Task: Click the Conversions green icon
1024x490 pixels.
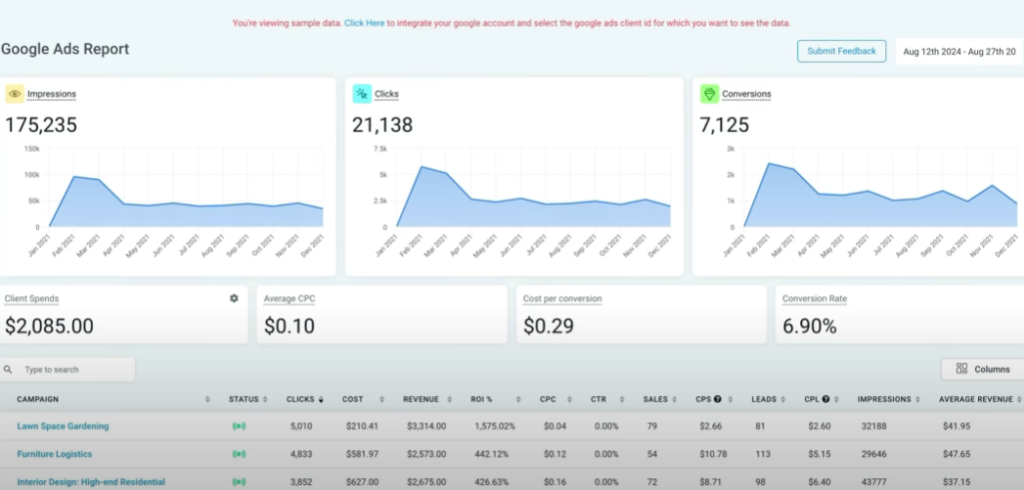Action: pos(709,94)
